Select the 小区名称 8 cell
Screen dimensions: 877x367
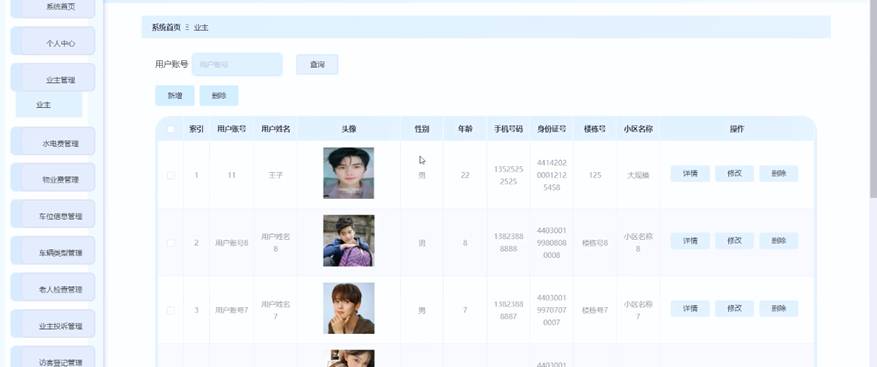pos(638,242)
